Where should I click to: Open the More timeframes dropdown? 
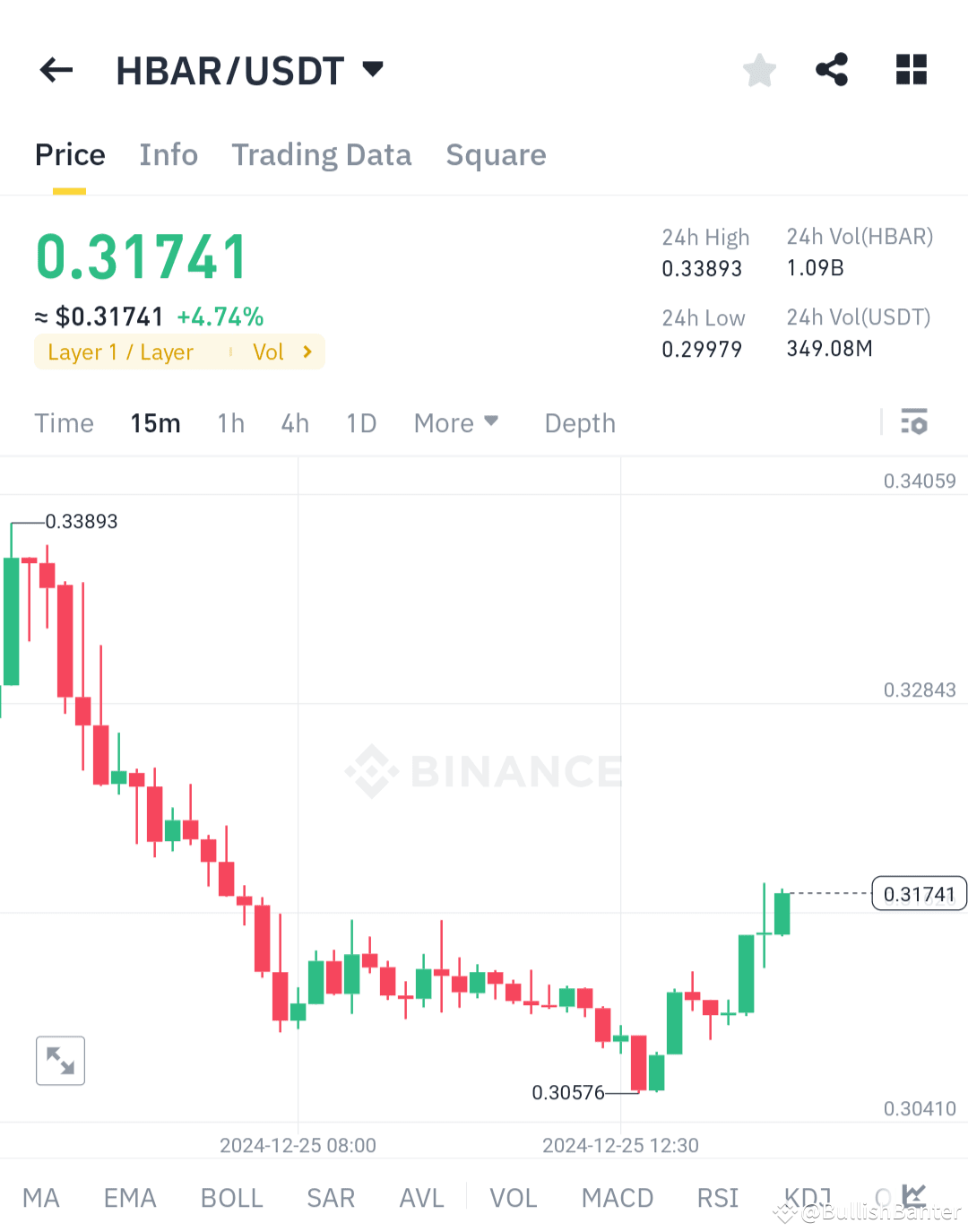[455, 422]
